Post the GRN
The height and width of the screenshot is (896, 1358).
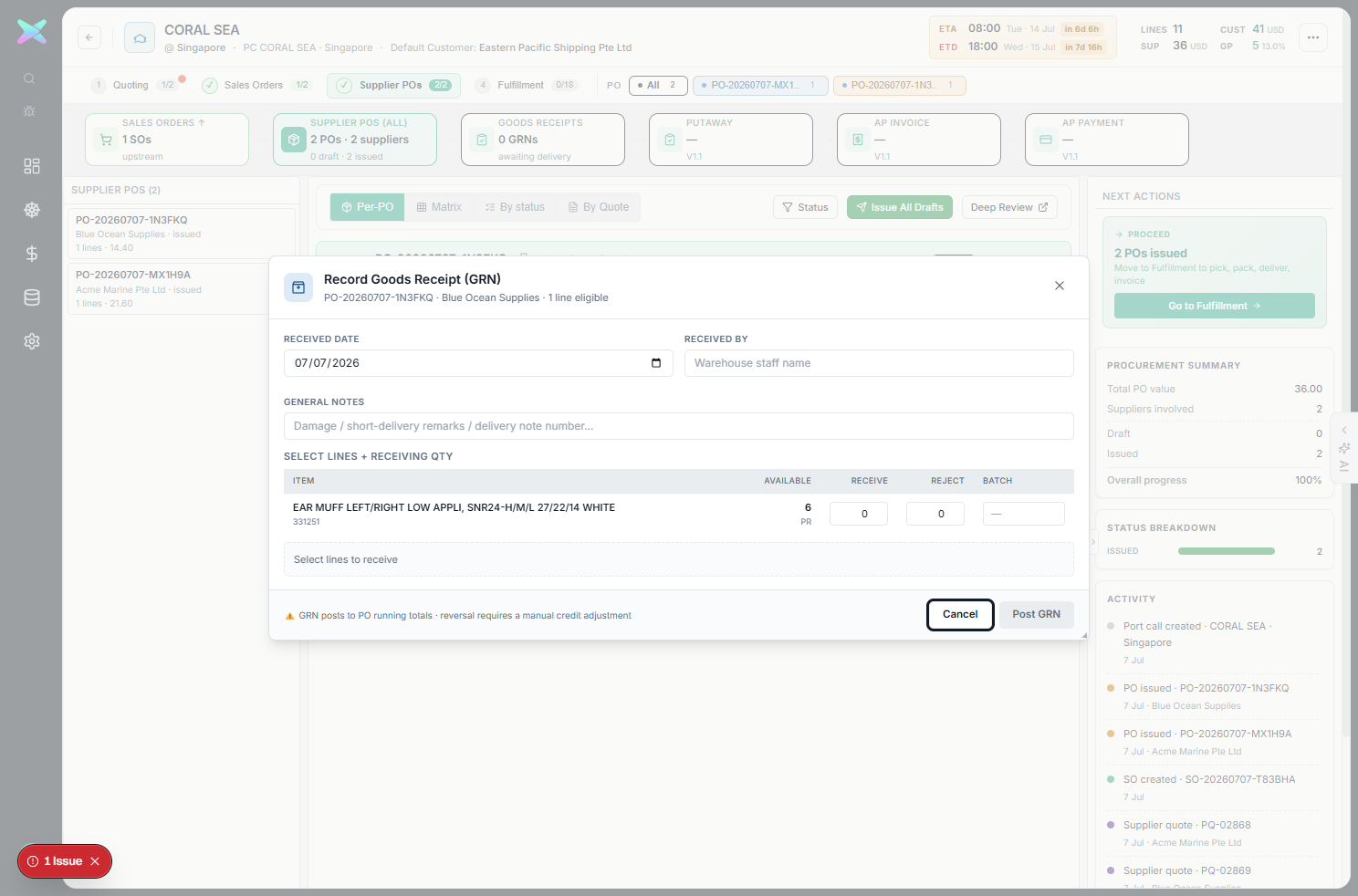1037,615
